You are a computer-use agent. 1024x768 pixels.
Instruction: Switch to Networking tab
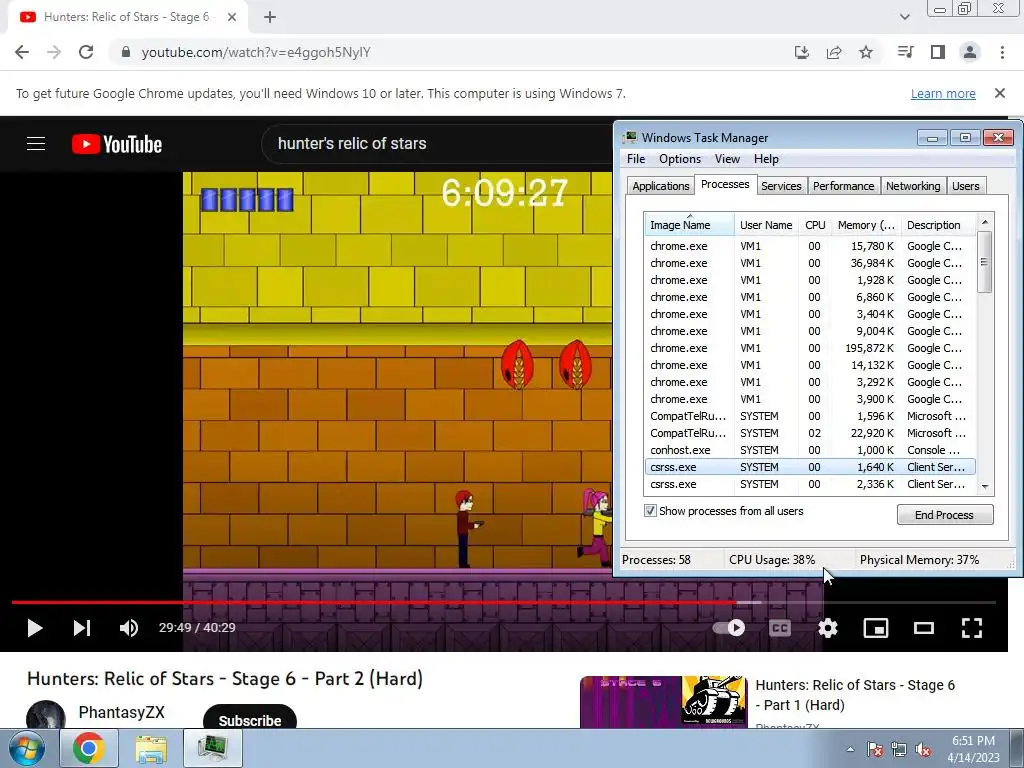click(913, 186)
